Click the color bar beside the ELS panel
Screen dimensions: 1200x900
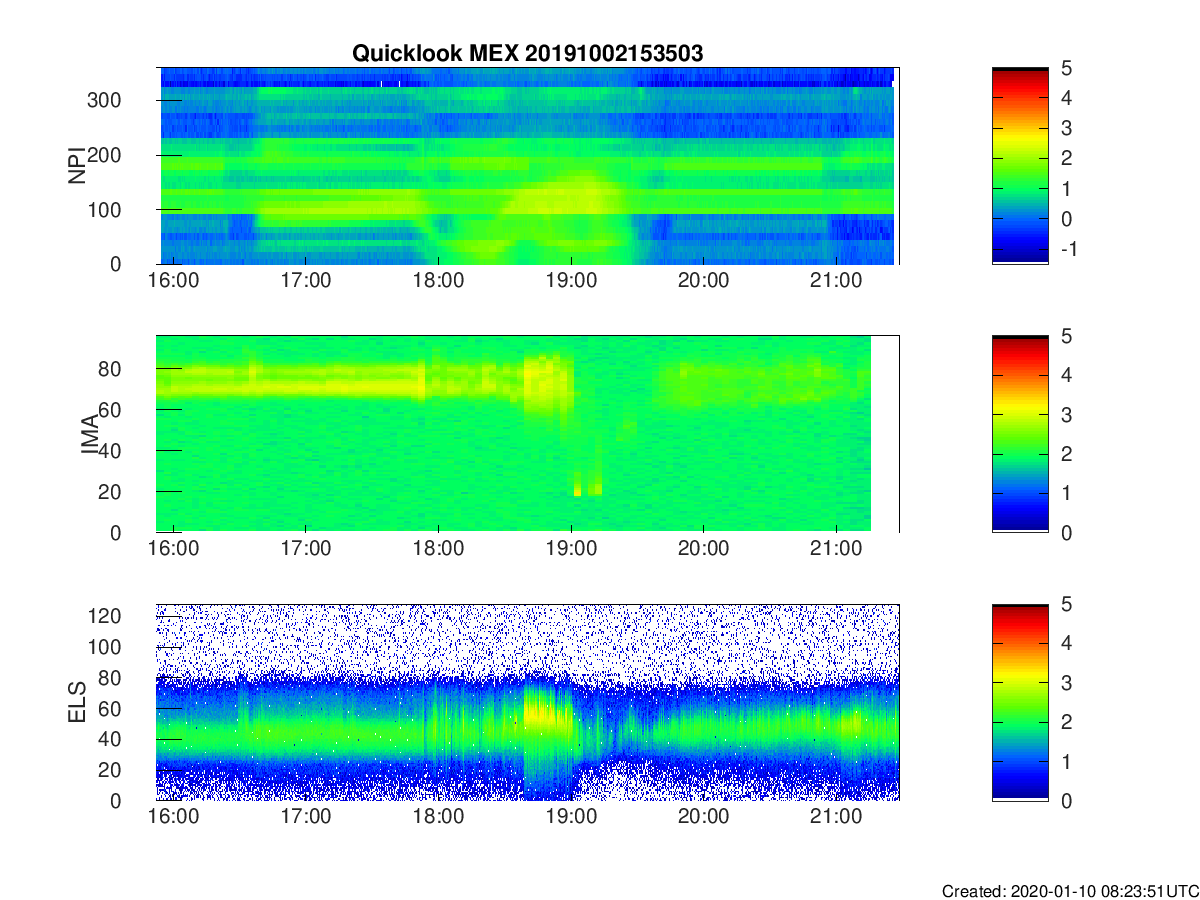(1020, 702)
